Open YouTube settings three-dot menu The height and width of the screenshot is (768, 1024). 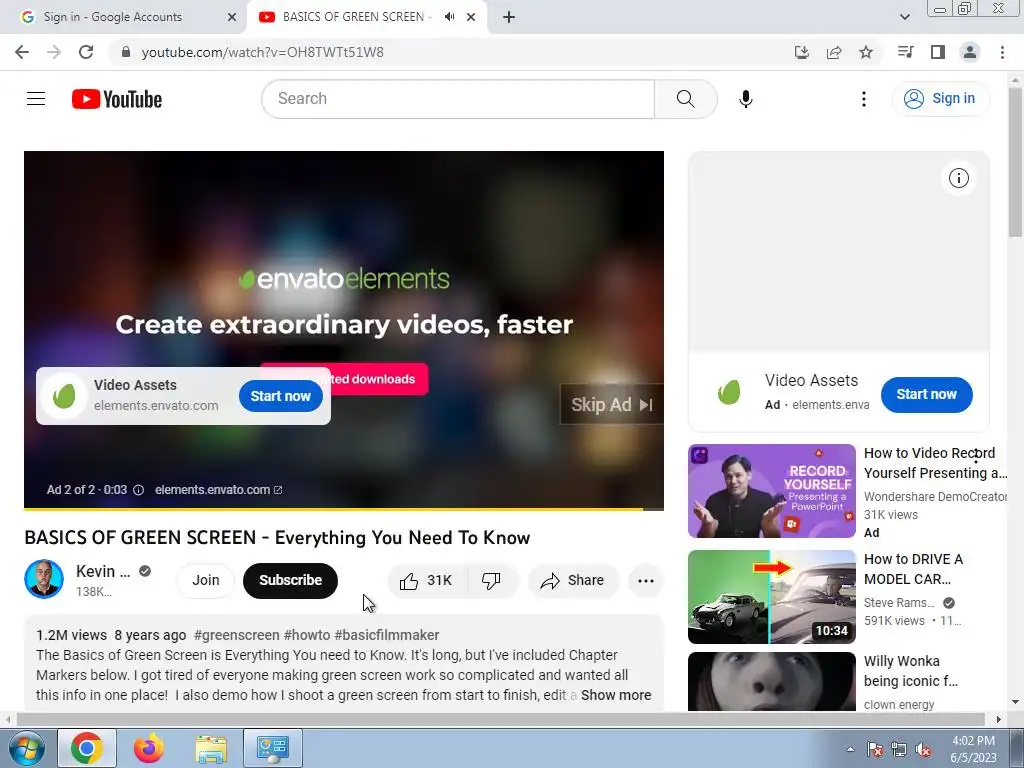pos(864,99)
